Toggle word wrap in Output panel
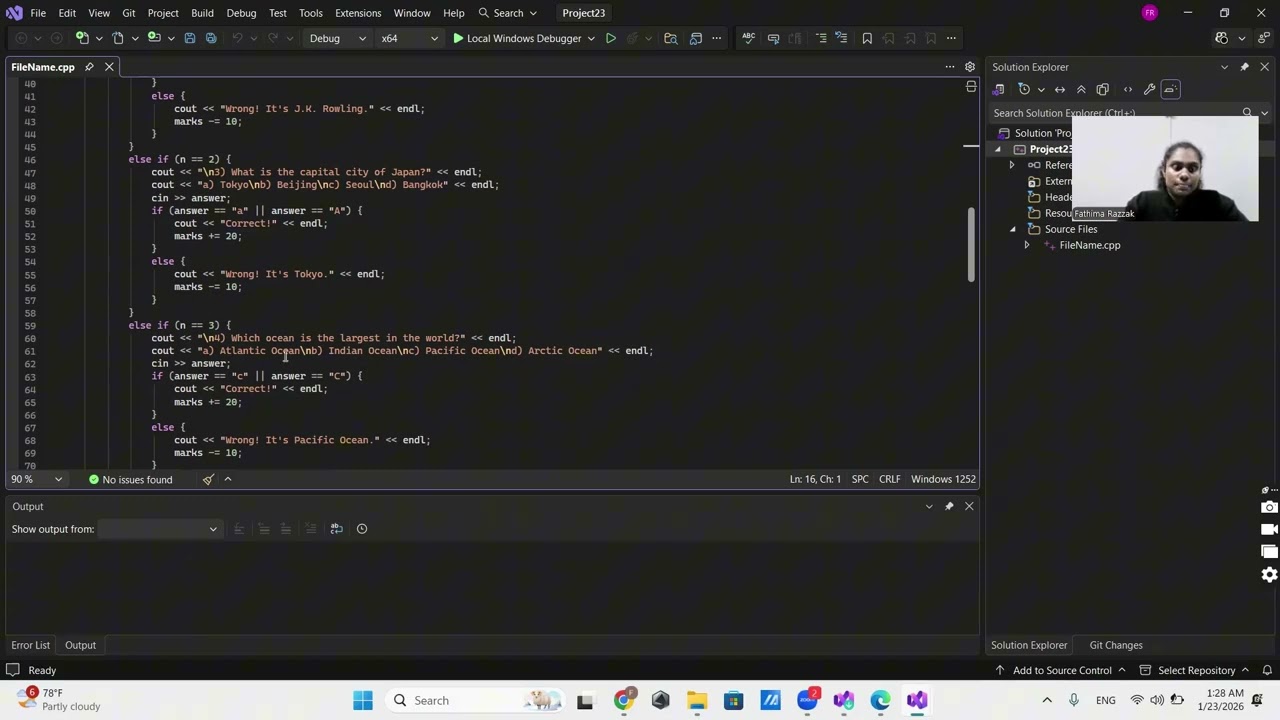1280x720 pixels. 336,529
